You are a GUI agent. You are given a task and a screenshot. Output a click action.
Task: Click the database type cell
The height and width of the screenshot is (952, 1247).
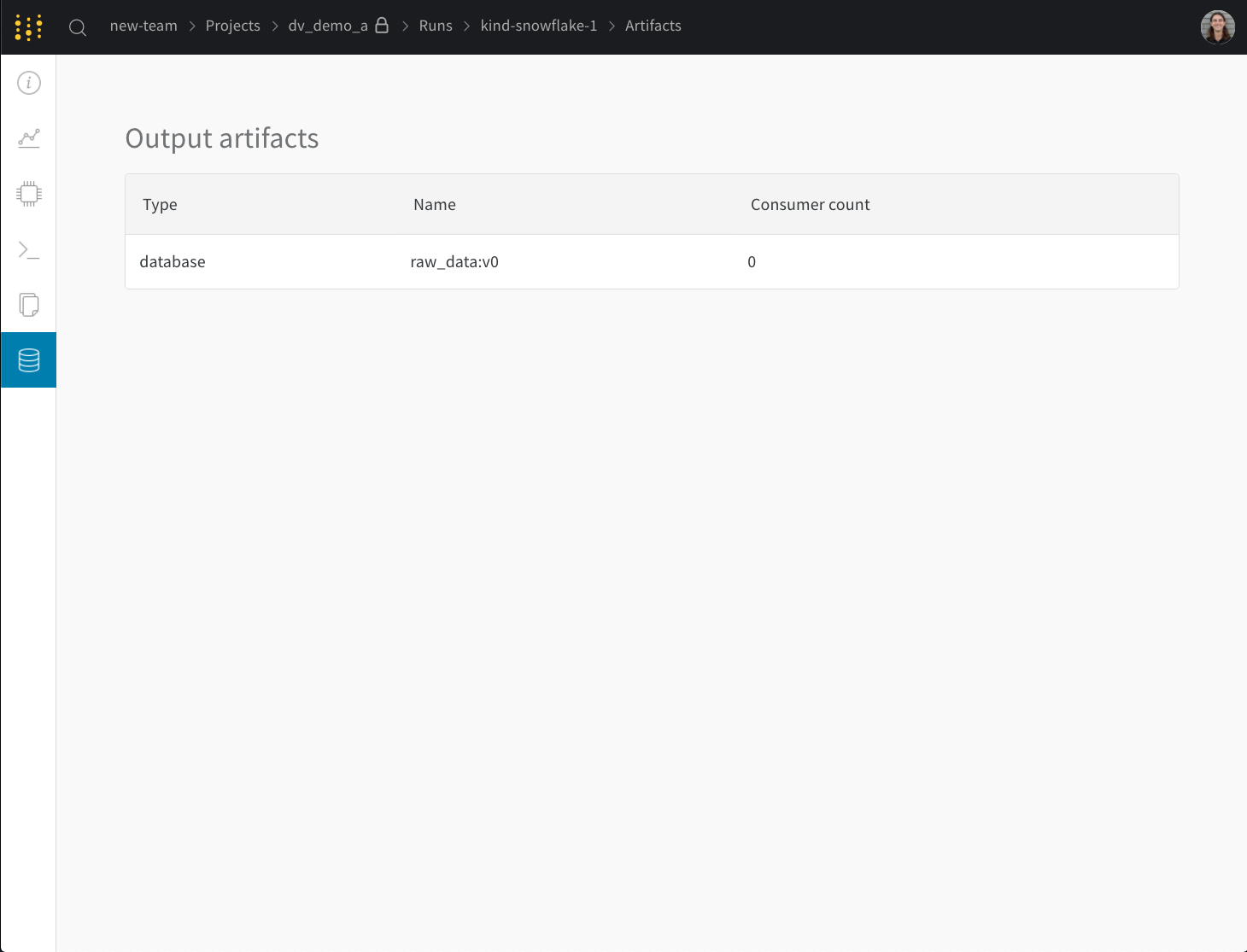pos(173,262)
